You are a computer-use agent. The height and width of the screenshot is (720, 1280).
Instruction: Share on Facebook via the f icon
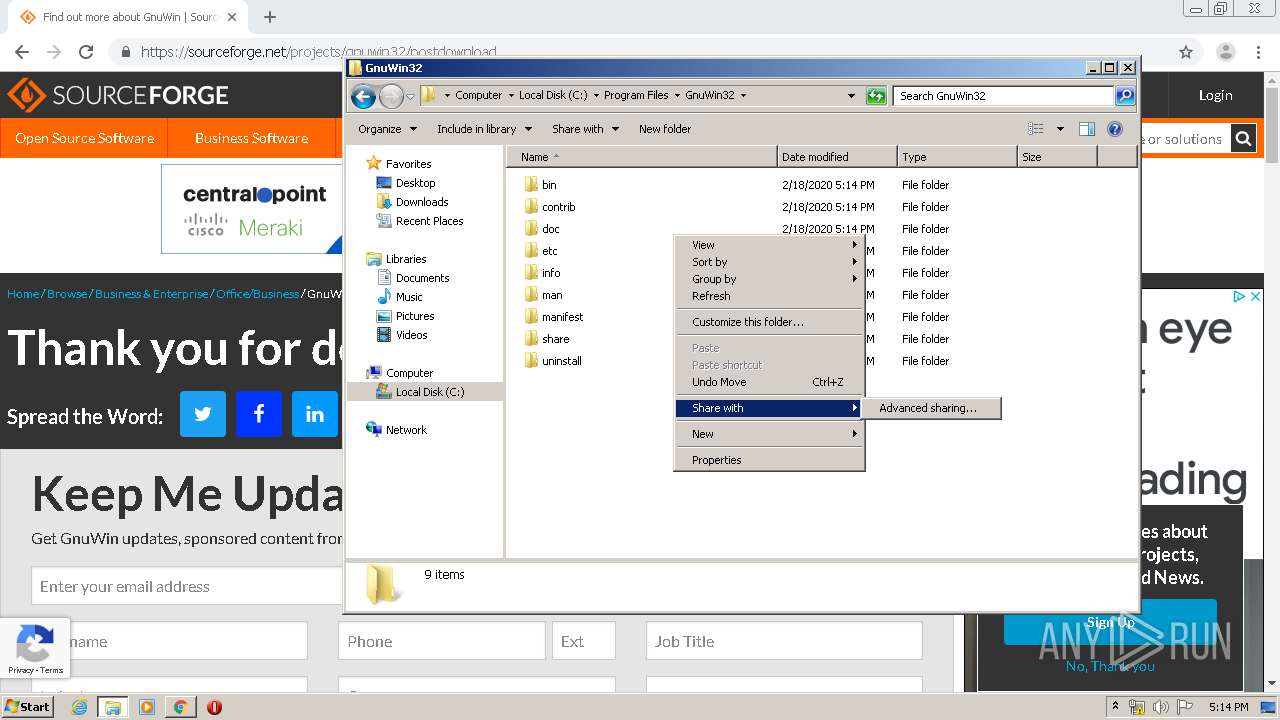259,414
